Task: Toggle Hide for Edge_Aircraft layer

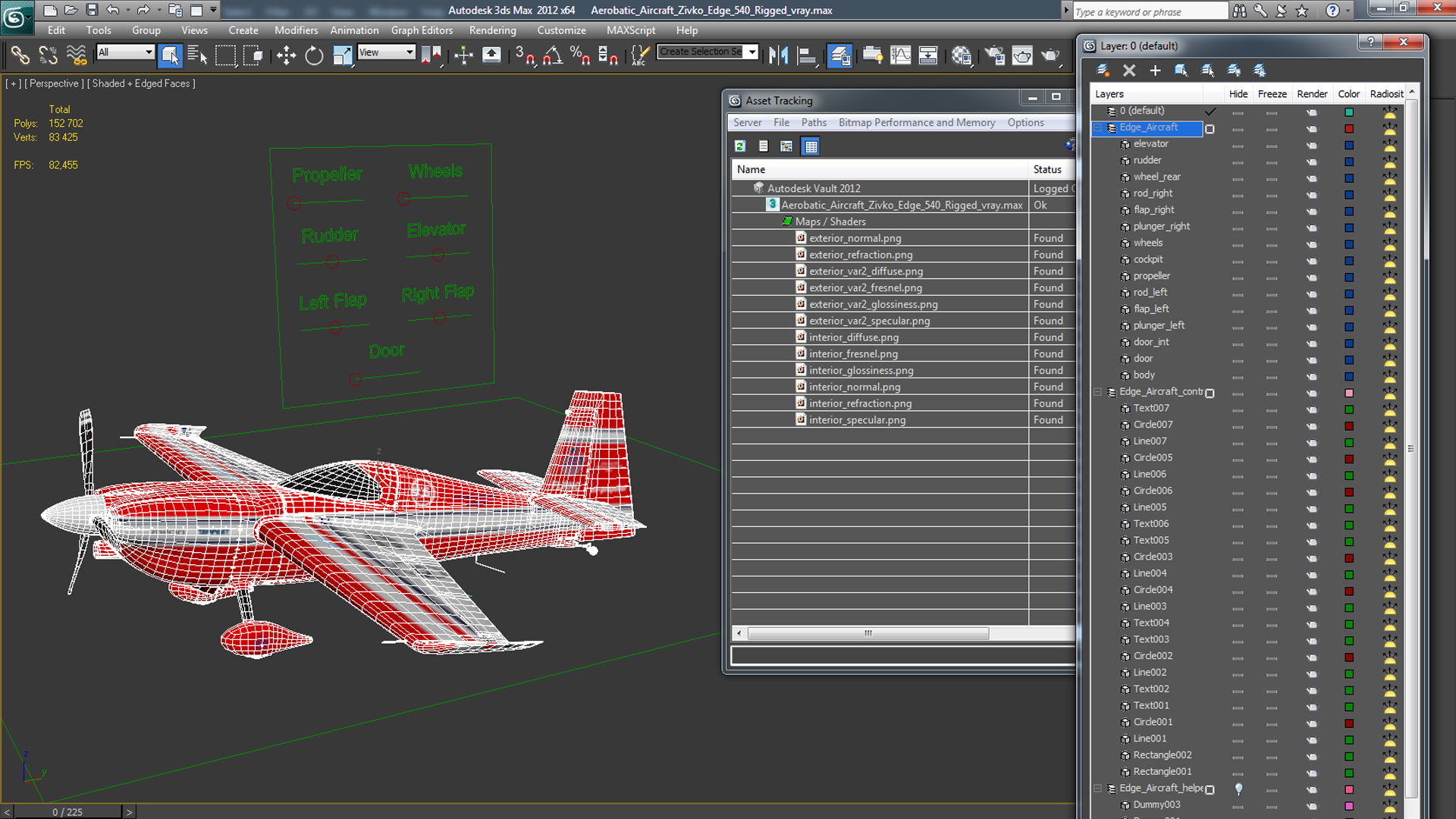Action: [1238, 129]
